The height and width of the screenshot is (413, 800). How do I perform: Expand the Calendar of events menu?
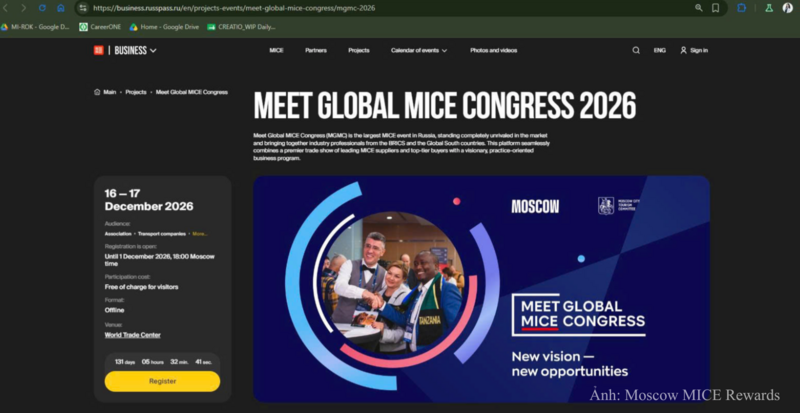419,51
